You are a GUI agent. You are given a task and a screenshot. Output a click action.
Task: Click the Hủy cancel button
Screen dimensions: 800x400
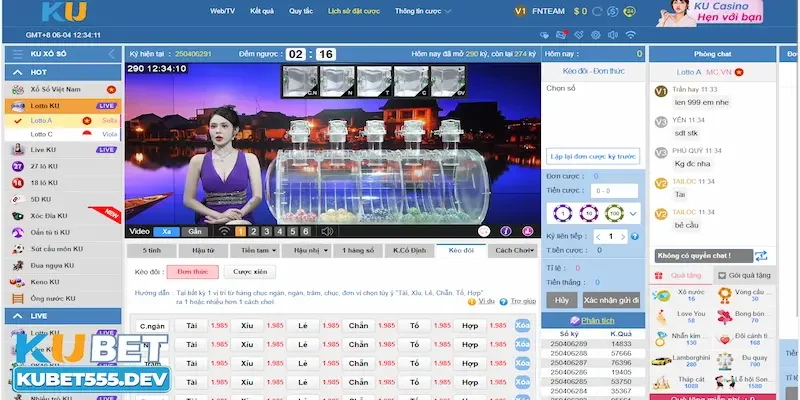[562, 300]
